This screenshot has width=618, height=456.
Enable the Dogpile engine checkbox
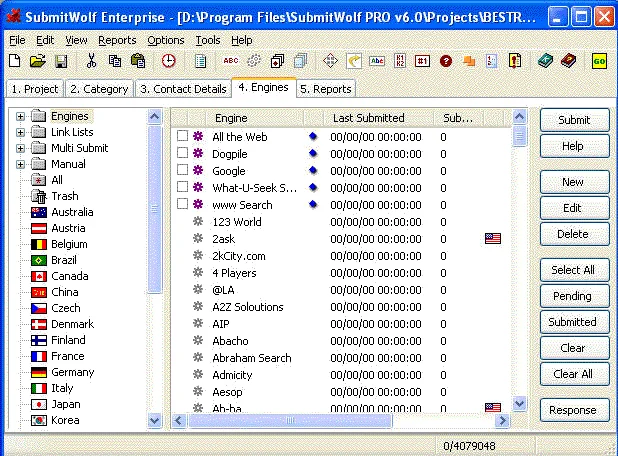point(182,153)
